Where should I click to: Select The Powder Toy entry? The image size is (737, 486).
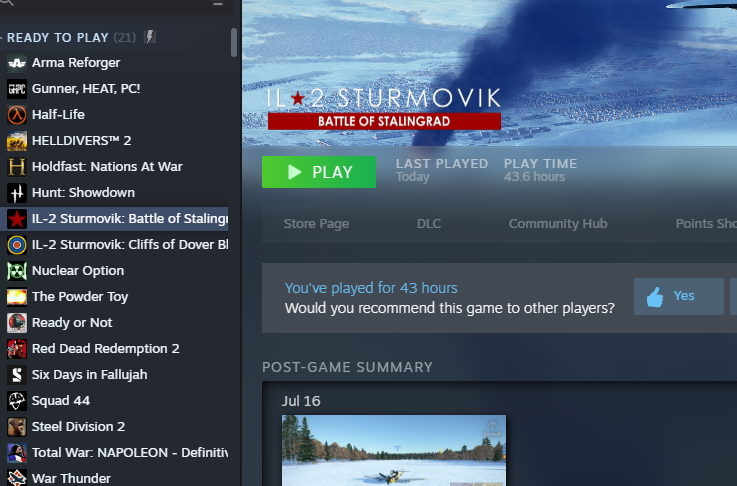(114, 297)
